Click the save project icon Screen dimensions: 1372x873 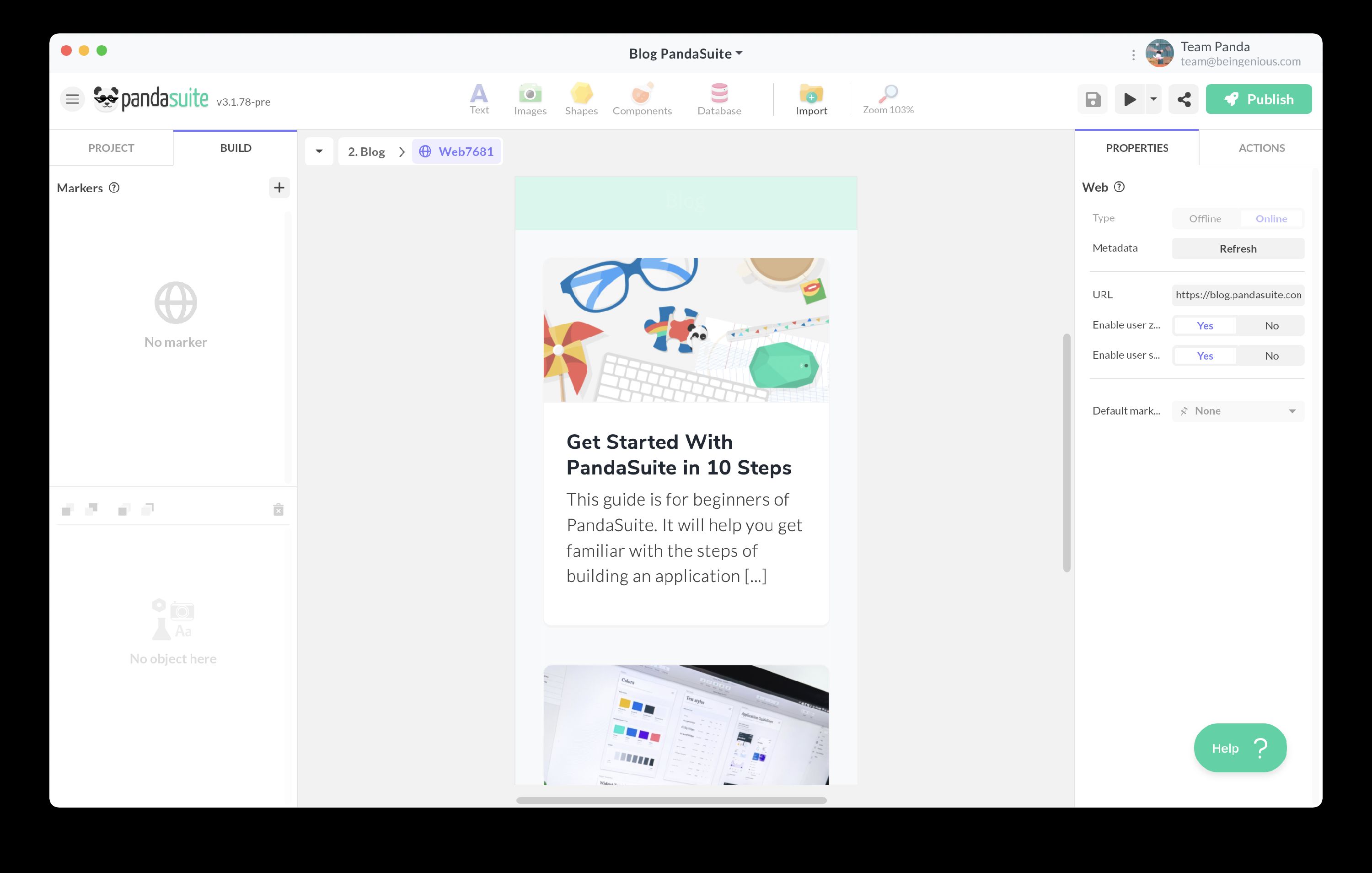point(1092,100)
